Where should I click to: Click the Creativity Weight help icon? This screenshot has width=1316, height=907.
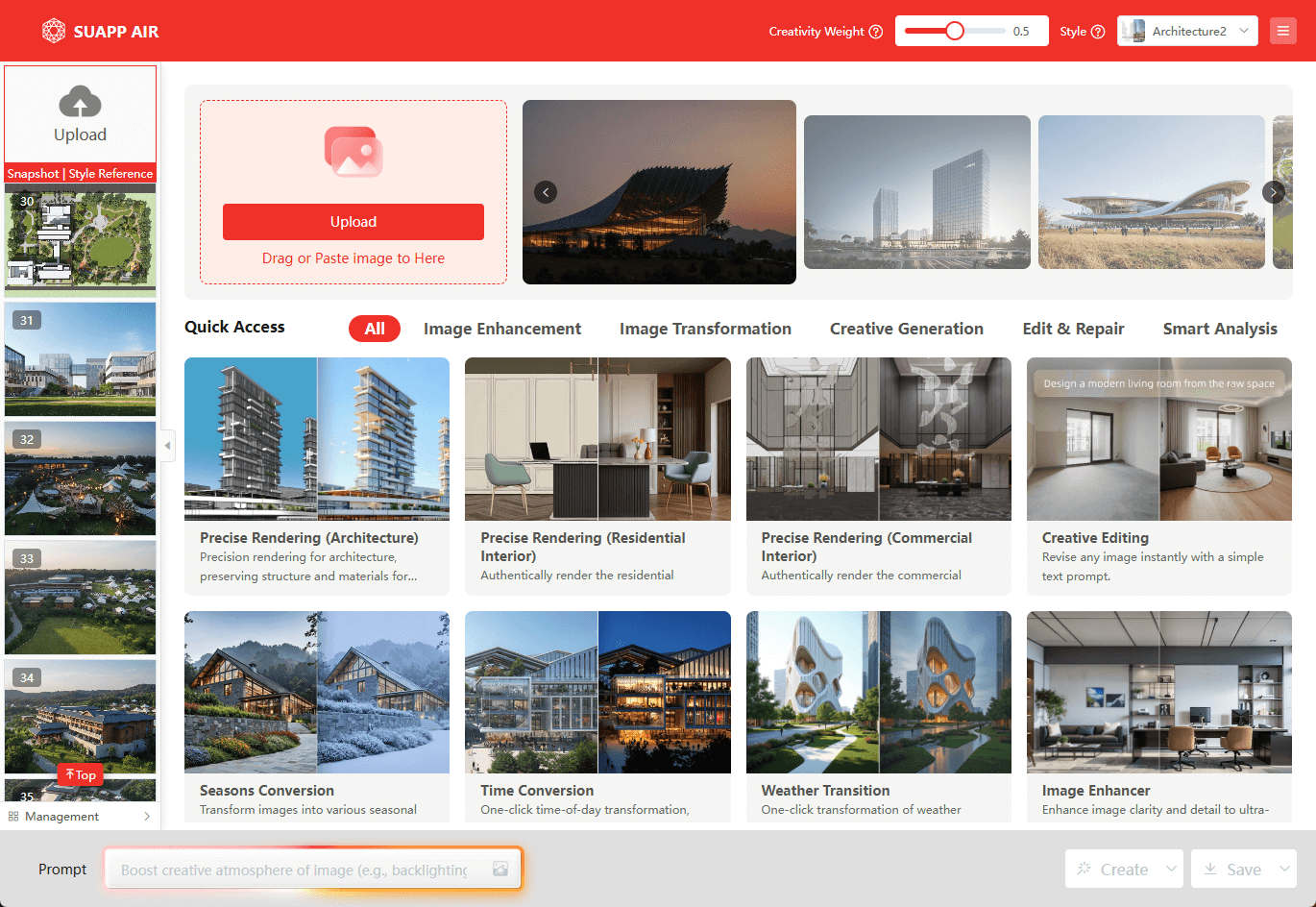pyautogui.click(x=876, y=32)
